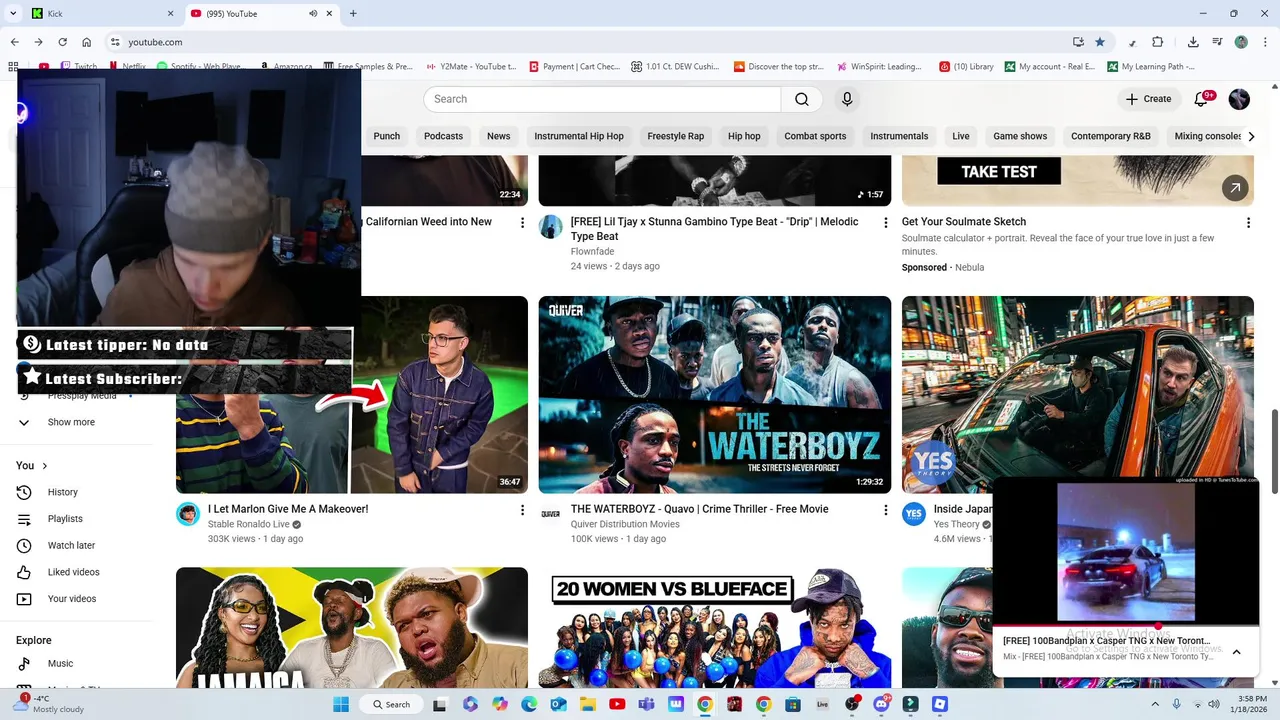This screenshot has width=1280, height=720.
Task: Open a new browser tab
Action: [353, 14]
